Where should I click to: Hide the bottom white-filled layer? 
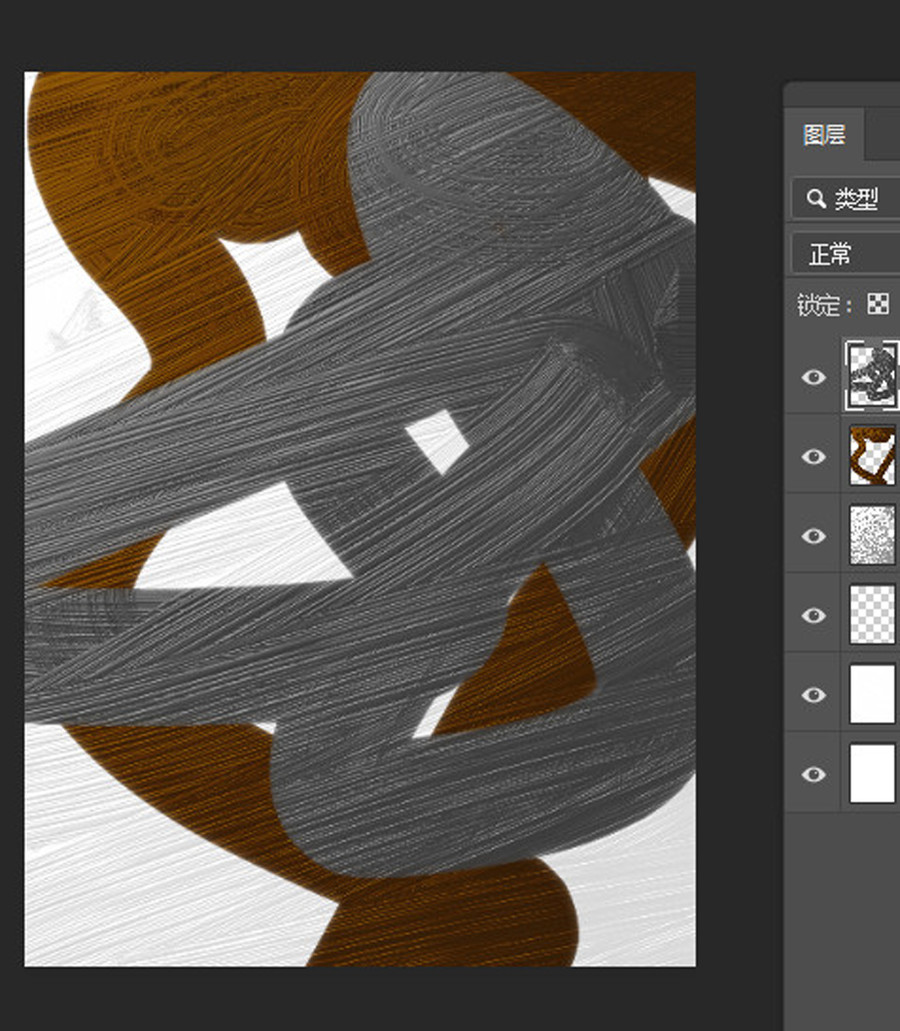coord(814,775)
